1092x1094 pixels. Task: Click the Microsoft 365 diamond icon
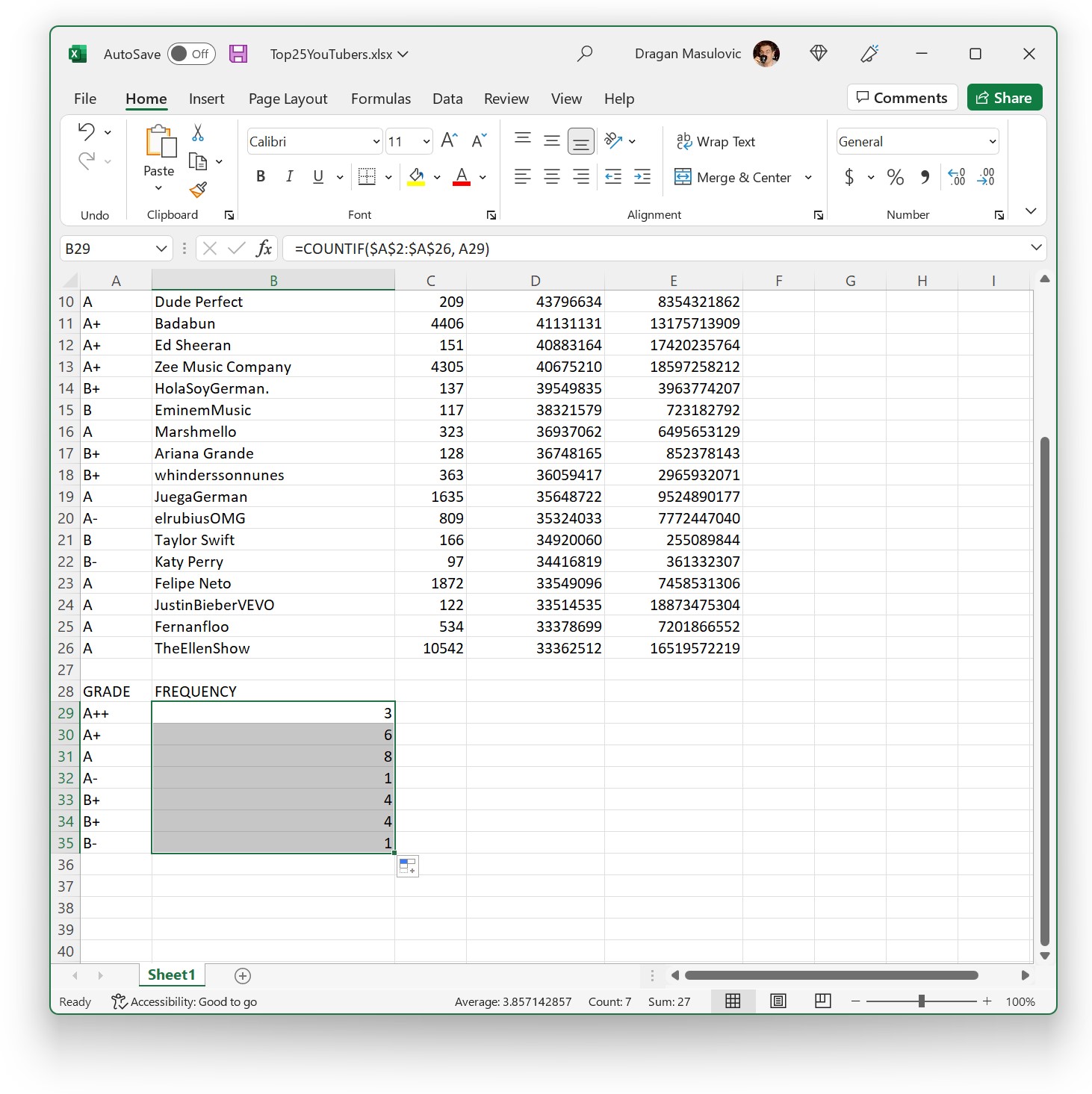click(819, 53)
